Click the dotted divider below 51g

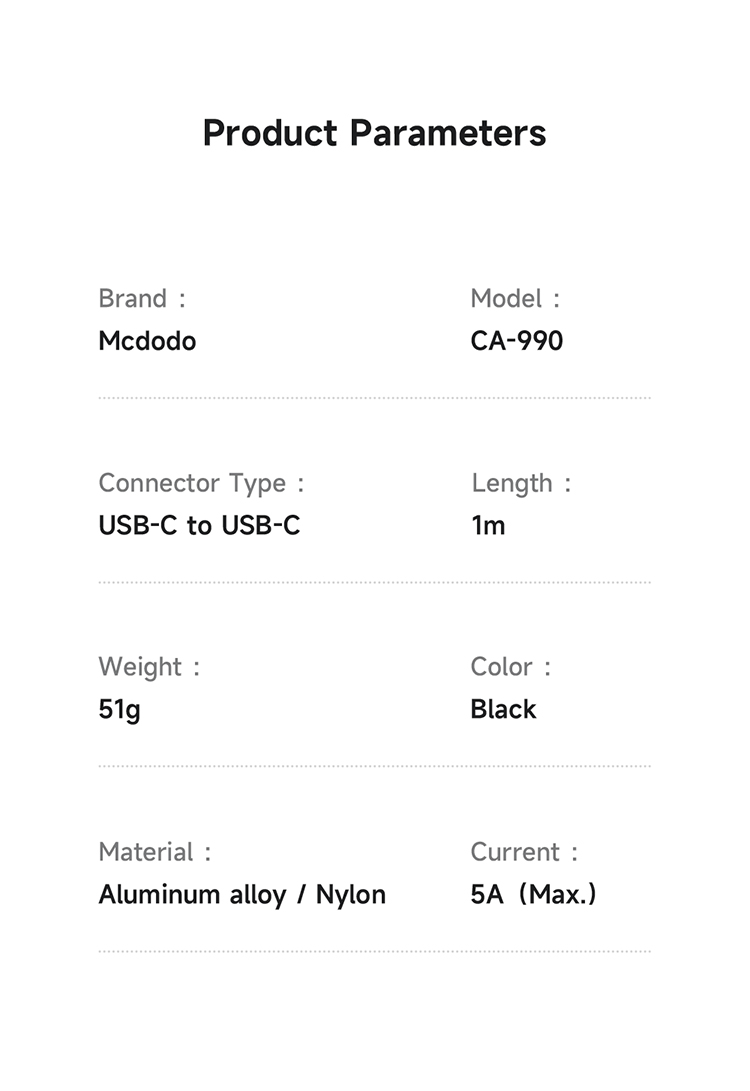(x=374, y=767)
